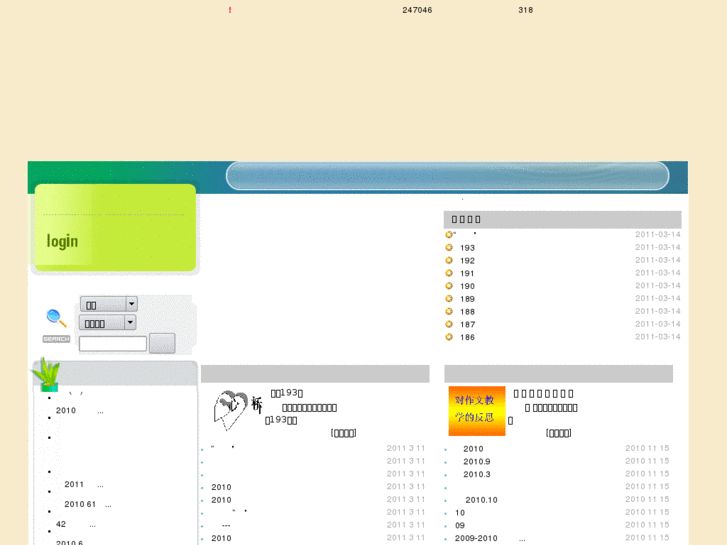Open the sidebar item '42 ...'

click(x=76, y=524)
